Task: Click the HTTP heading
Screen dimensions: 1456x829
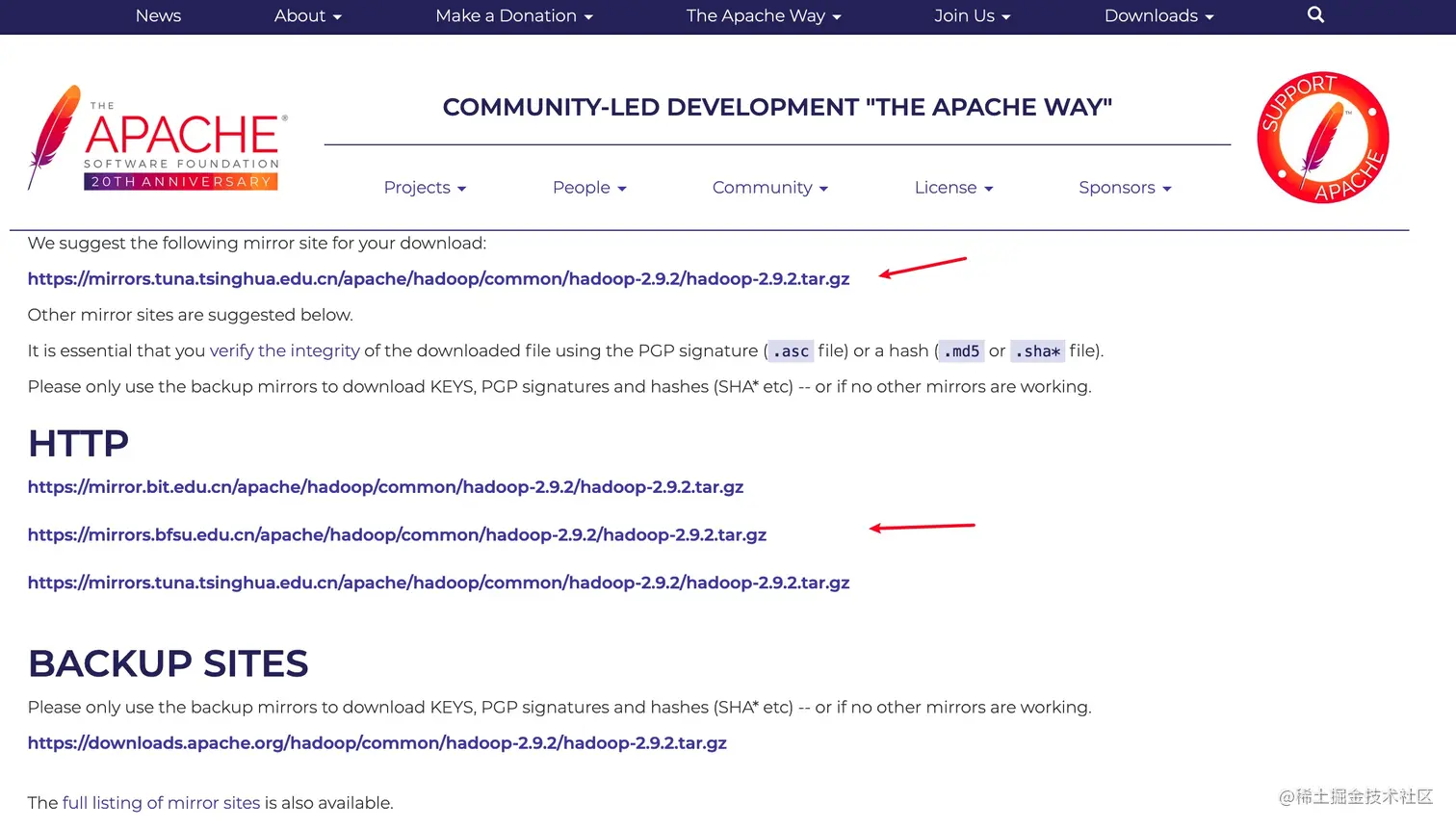Action: (x=78, y=444)
